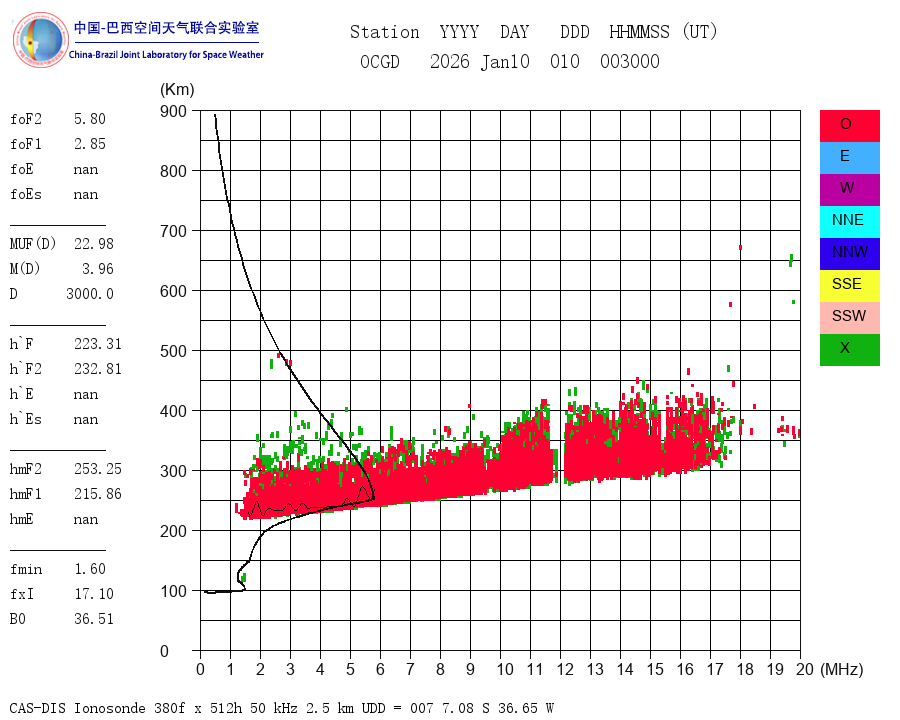Click the hmF1 value 215.86
The width and height of the screenshot is (900, 720).
[x=98, y=494]
